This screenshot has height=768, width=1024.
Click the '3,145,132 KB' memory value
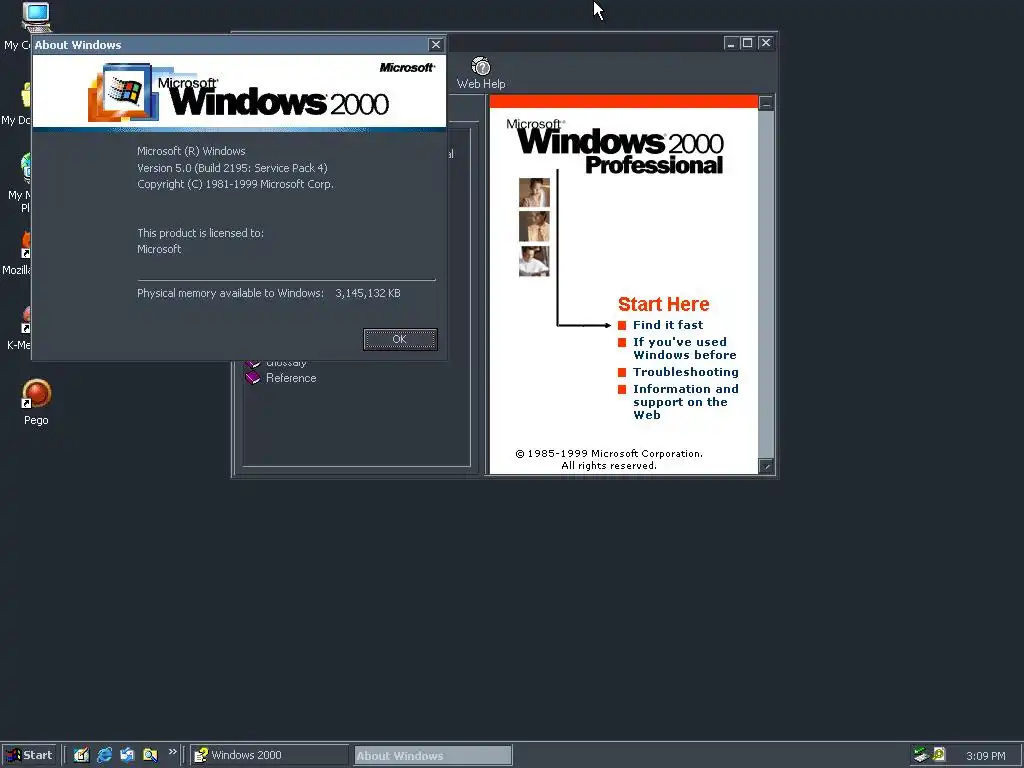click(x=368, y=293)
